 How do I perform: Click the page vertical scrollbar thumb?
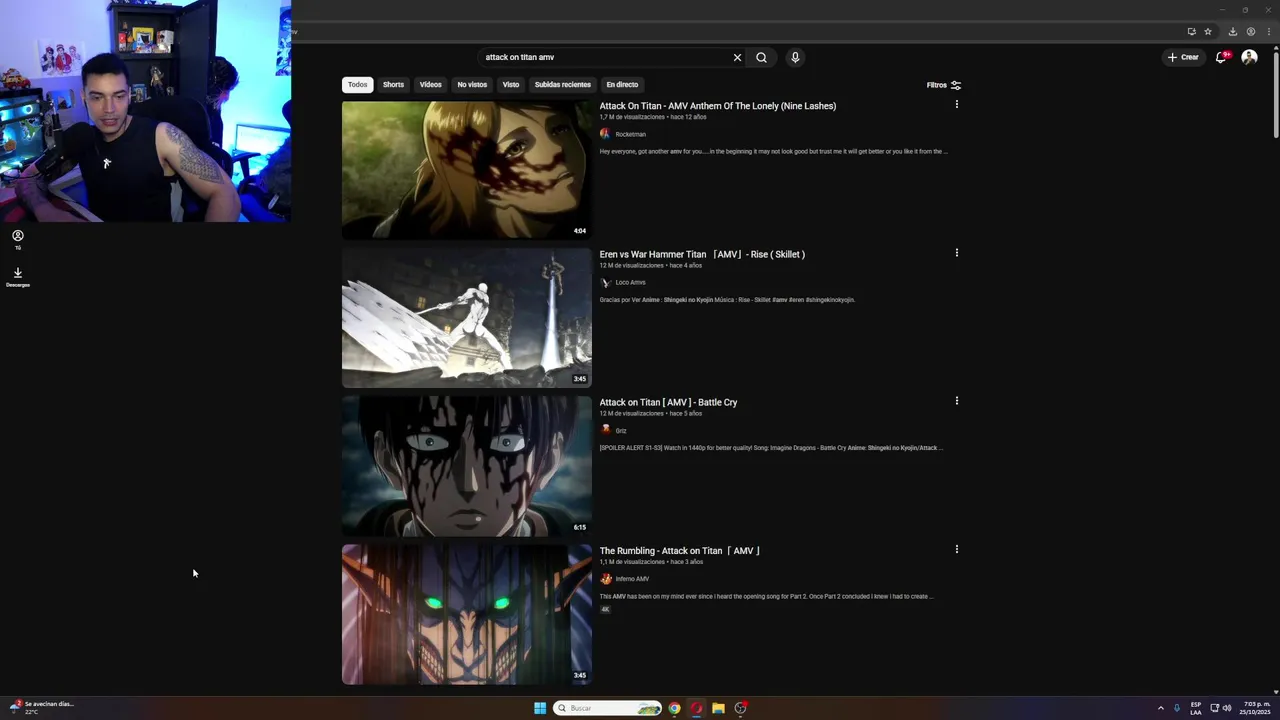[x=1275, y=95]
